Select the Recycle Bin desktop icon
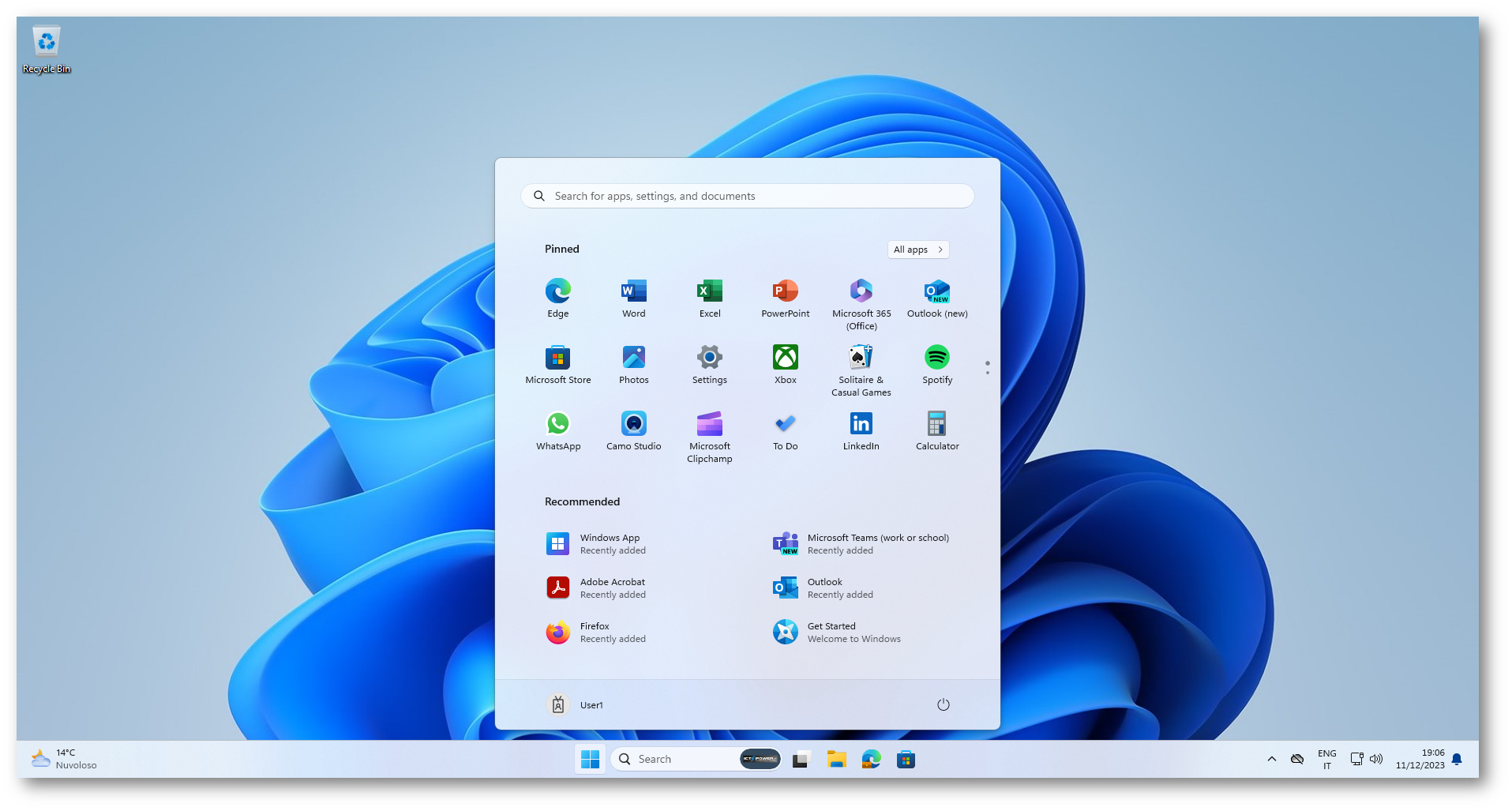 pos(47,50)
